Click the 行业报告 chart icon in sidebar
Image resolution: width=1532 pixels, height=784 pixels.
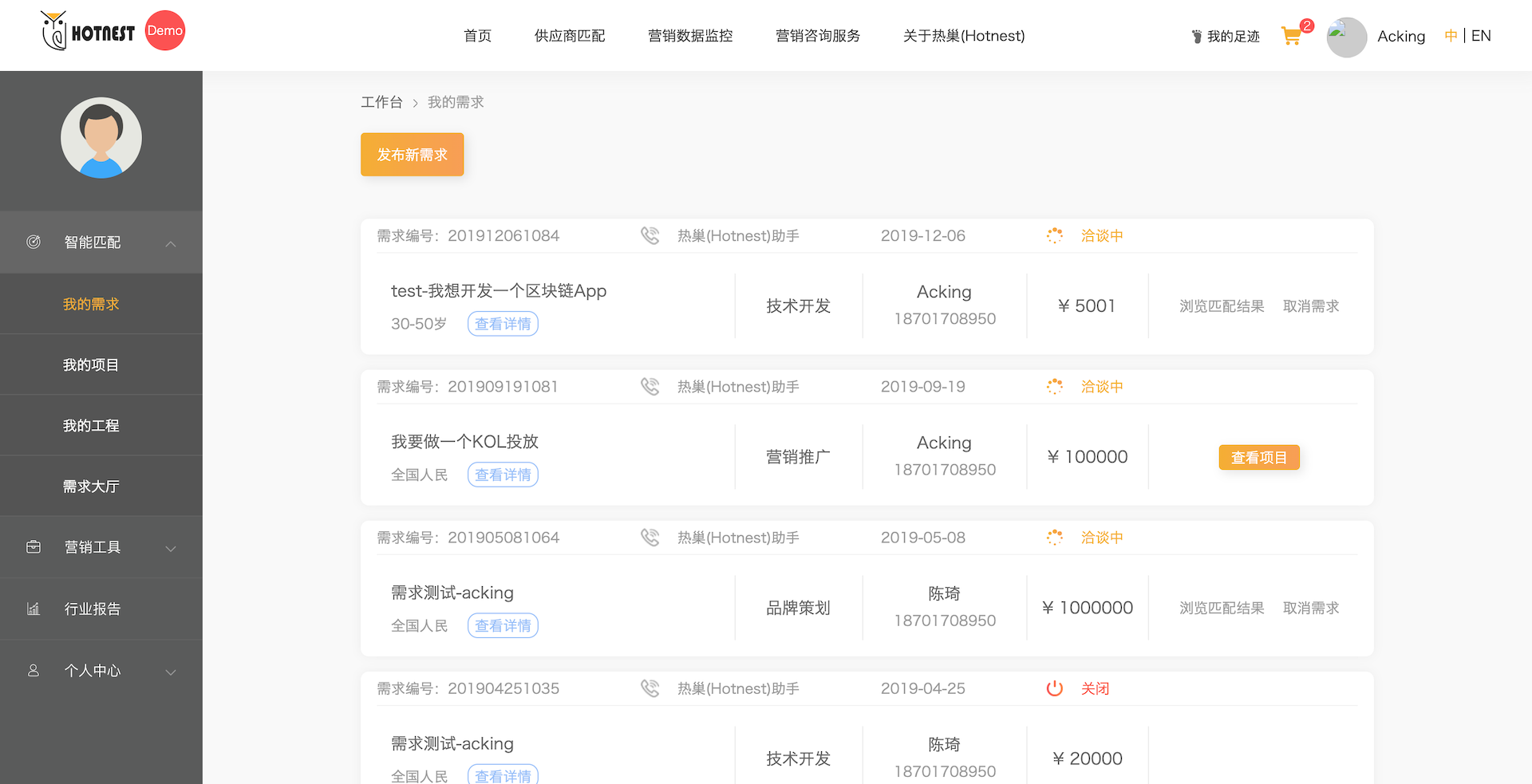coord(34,609)
